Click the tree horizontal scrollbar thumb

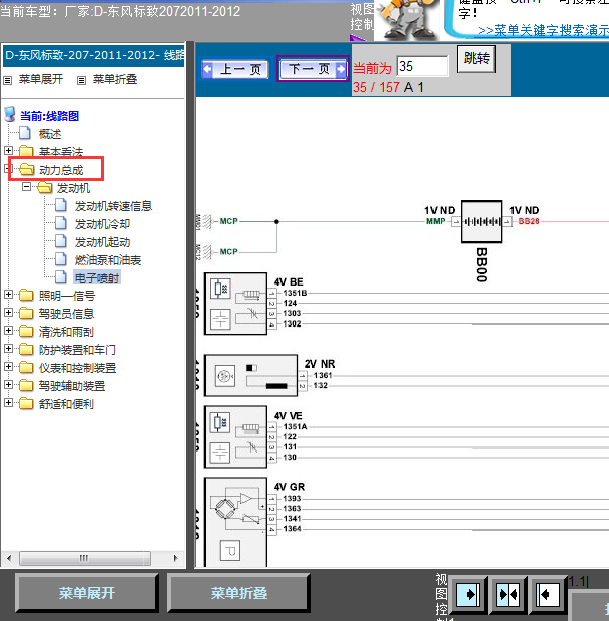point(85,558)
